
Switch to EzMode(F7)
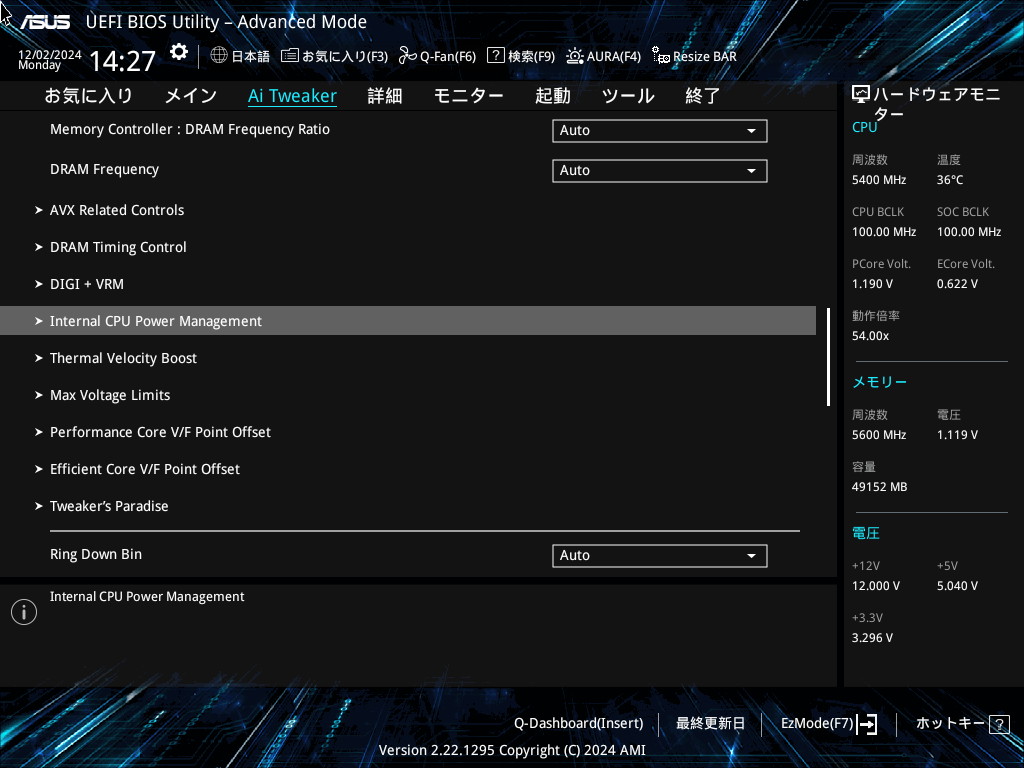[x=817, y=724]
